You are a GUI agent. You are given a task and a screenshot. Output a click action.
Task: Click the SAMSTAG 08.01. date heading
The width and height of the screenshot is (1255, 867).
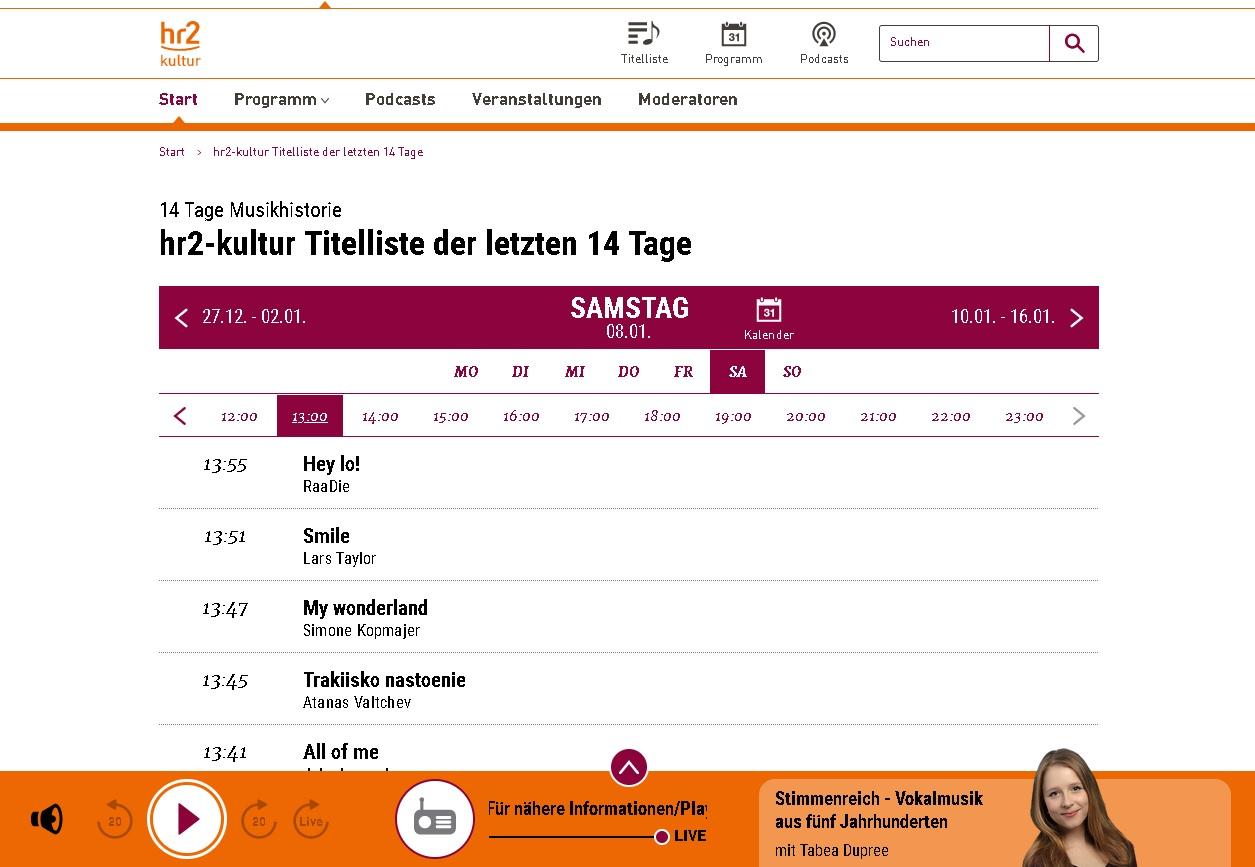(x=629, y=318)
